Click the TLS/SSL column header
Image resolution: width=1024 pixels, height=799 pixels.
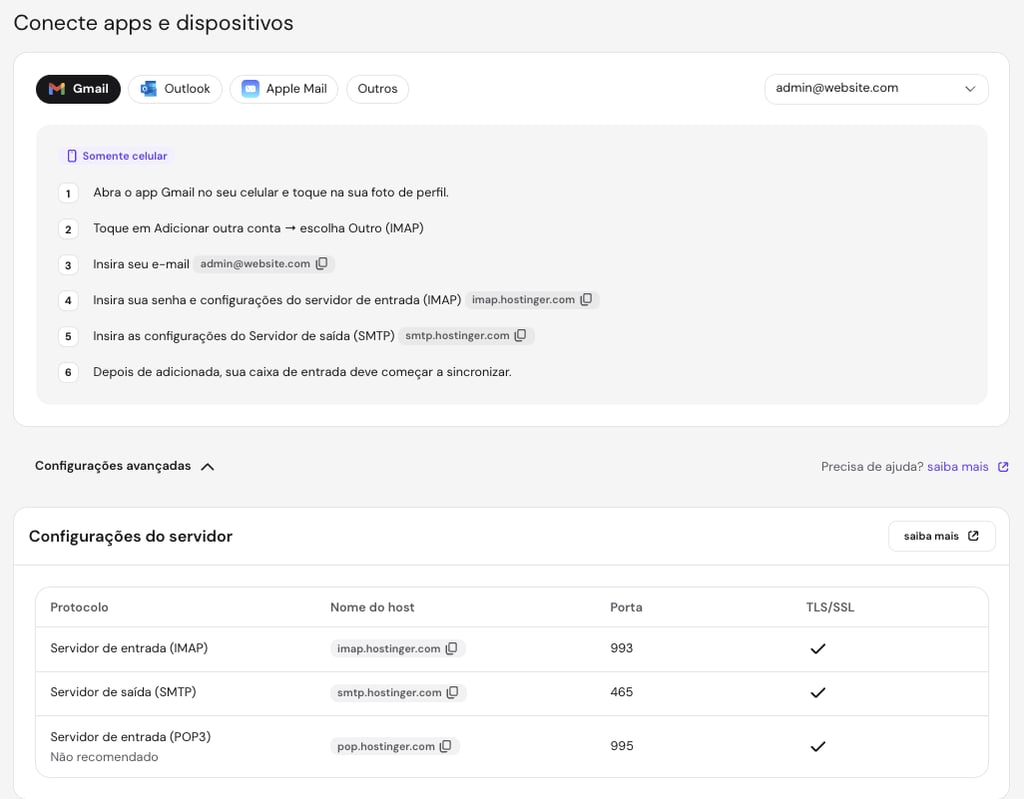point(829,607)
